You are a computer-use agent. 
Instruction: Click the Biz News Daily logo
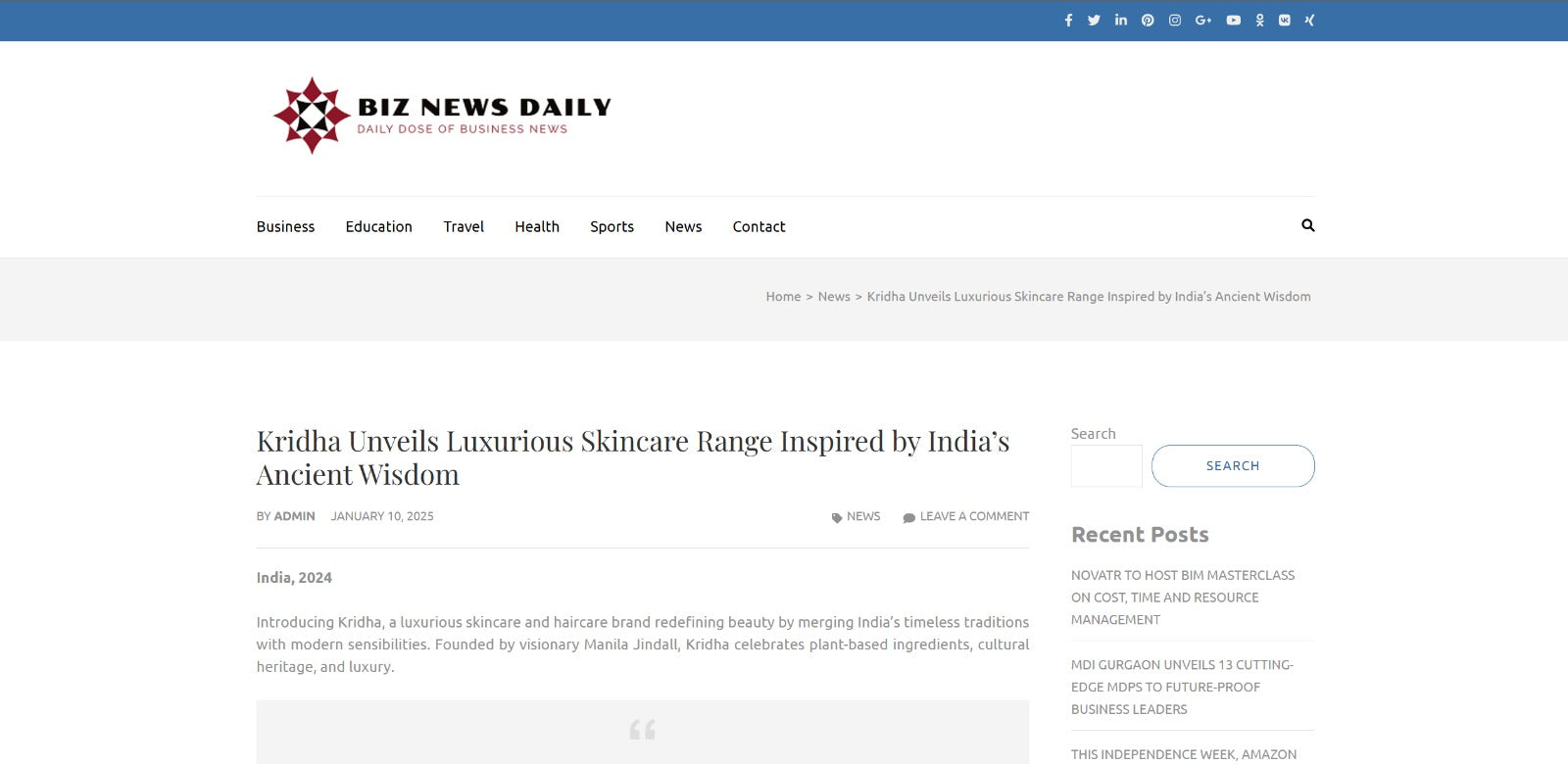pos(442,116)
